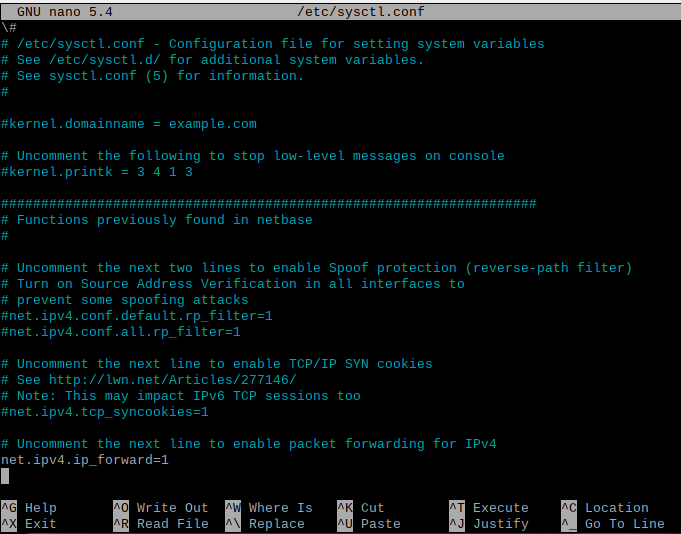Click the ^G Help shortcut

(x=29, y=508)
